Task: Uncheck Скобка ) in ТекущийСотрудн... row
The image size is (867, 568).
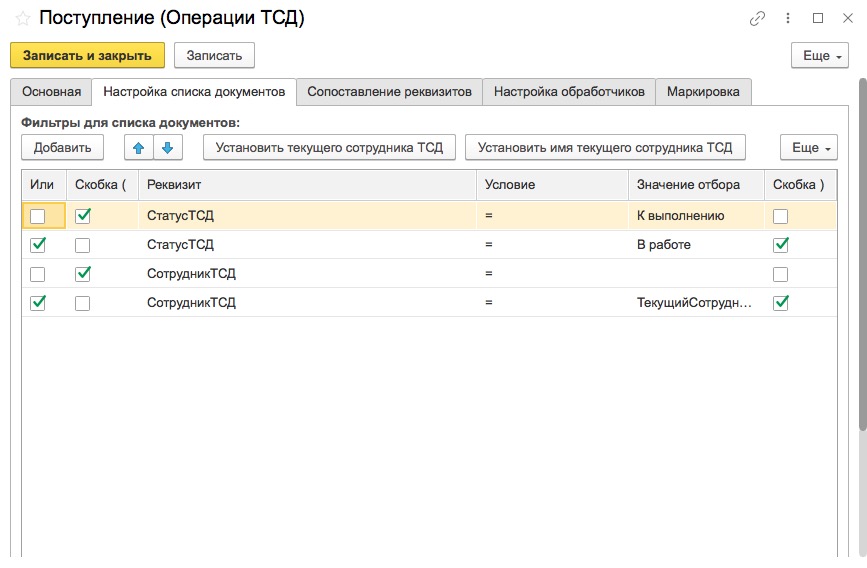Action: pos(780,303)
